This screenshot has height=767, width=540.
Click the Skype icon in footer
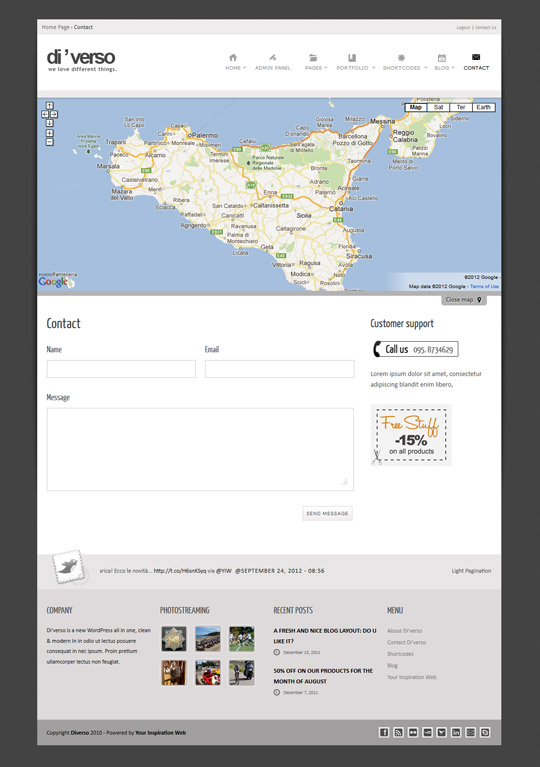(x=485, y=732)
